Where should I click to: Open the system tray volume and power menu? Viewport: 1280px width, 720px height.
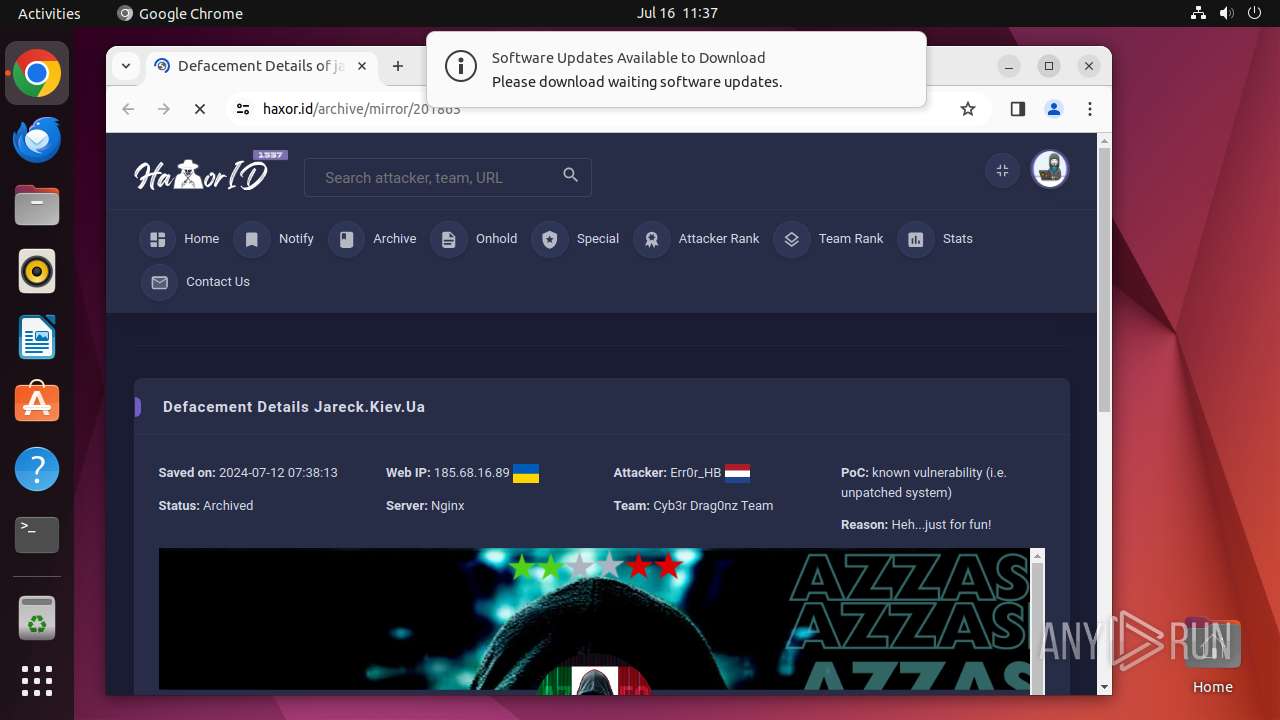click(x=1227, y=13)
